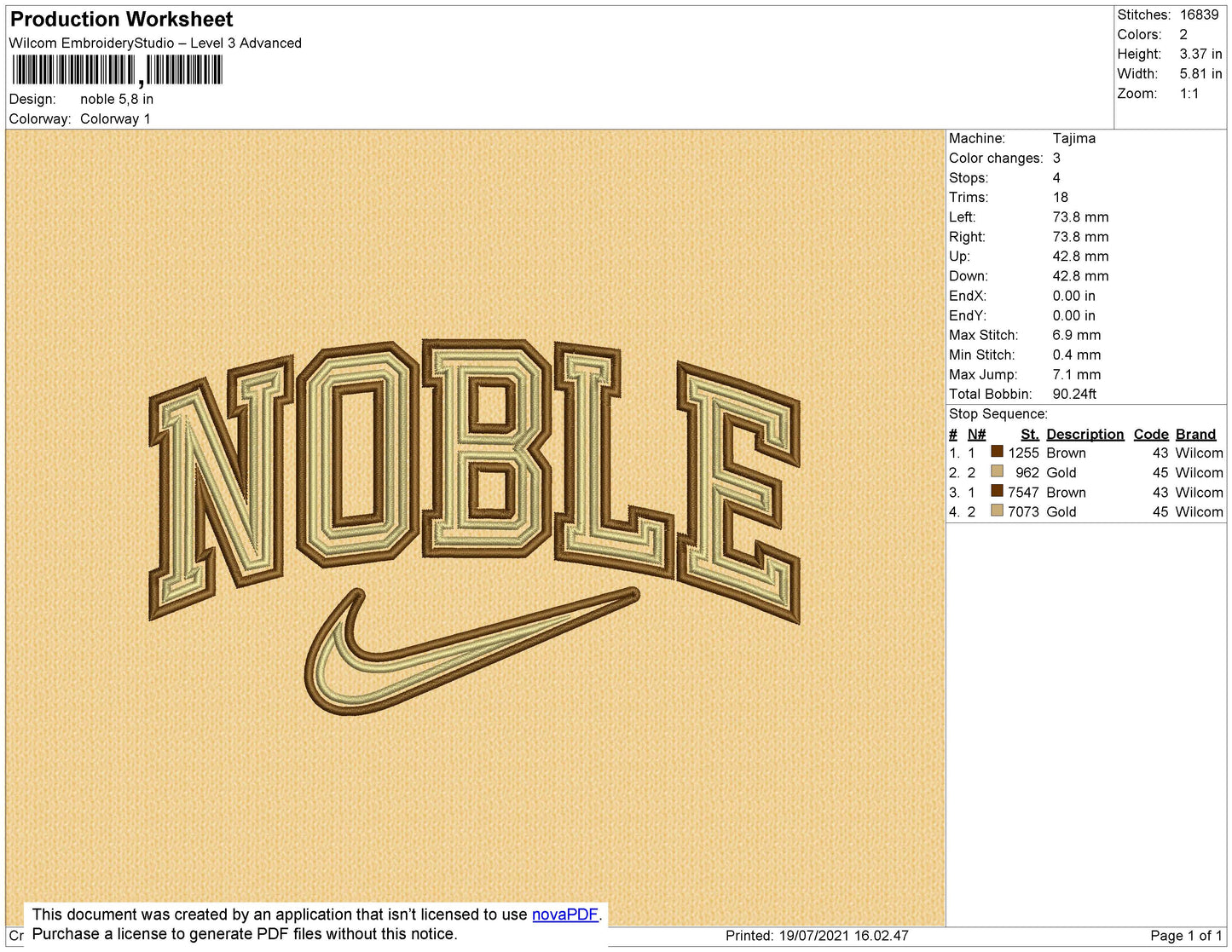
Task: Select the Brown 1255 color swatch
Action: [997, 452]
